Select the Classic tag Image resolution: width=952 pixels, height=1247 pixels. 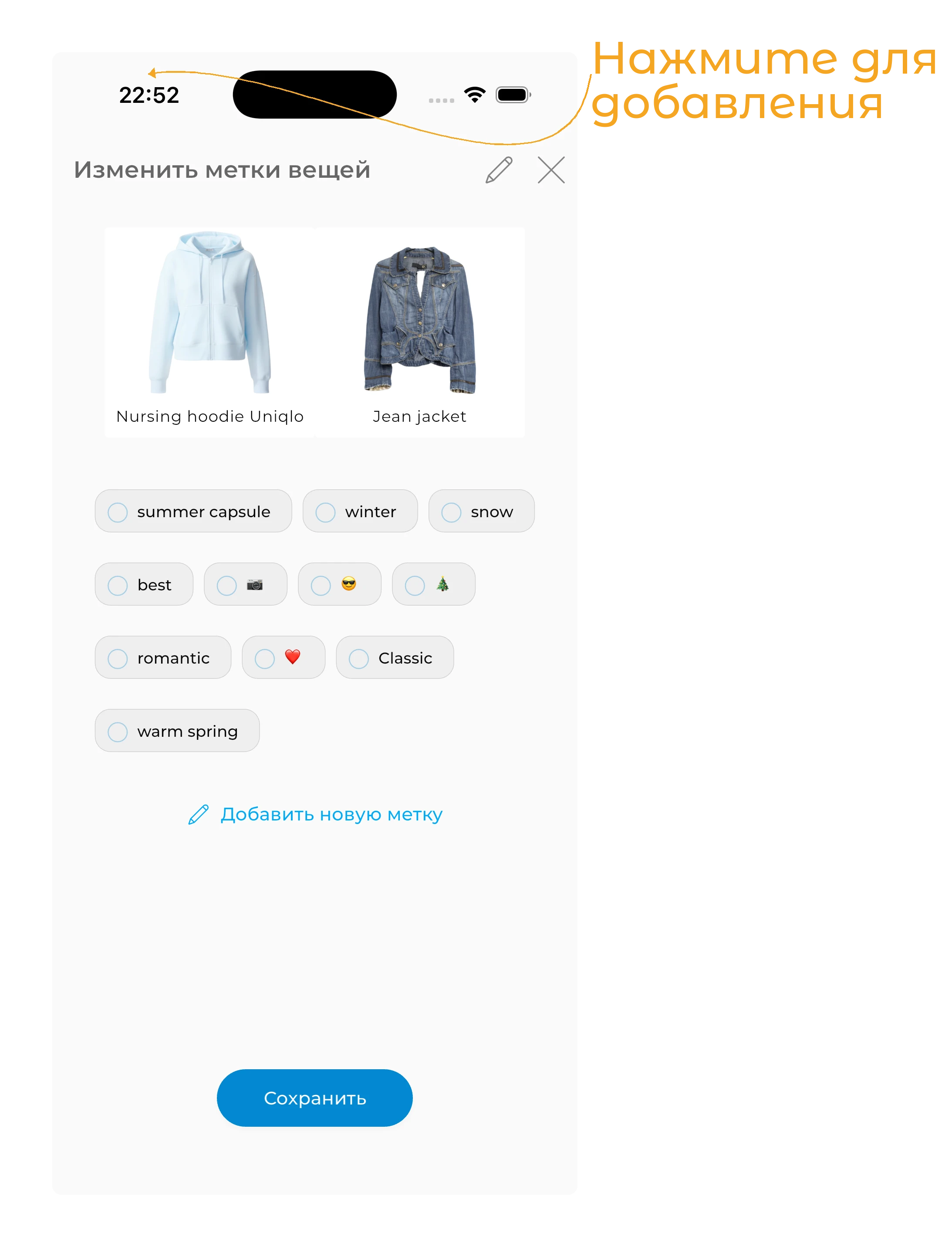click(395, 657)
